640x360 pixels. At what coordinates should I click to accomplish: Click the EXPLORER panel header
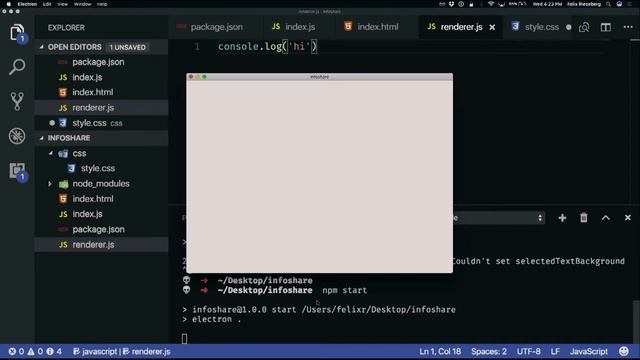(66, 28)
